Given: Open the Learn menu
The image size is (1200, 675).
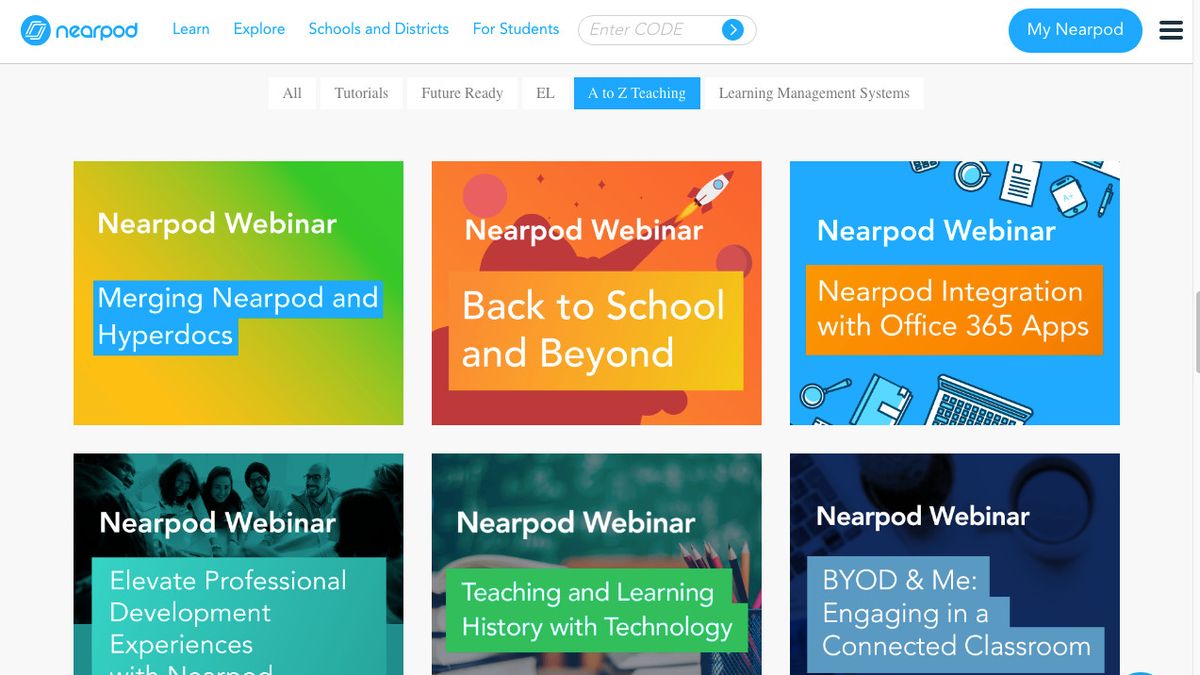Looking at the screenshot, I should (191, 29).
